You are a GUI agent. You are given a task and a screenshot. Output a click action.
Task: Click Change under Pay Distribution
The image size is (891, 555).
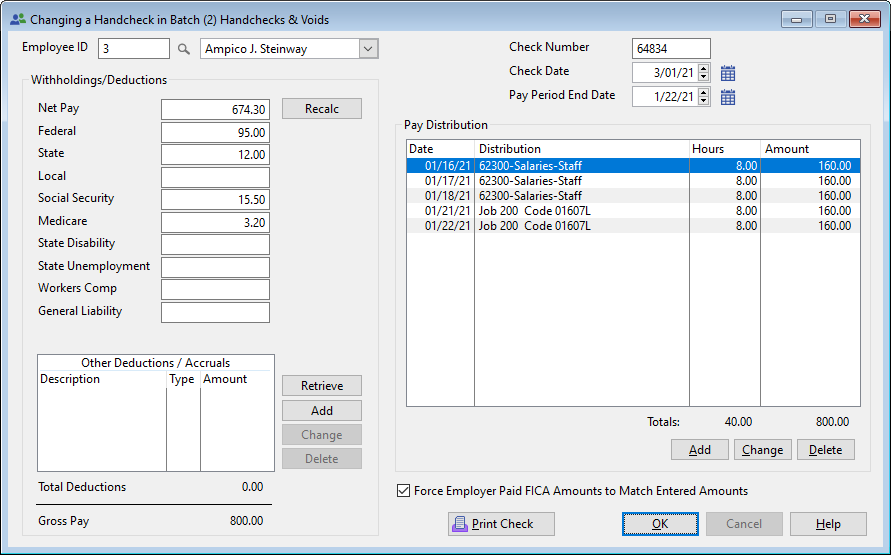pyautogui.click(x=762, y=450)
